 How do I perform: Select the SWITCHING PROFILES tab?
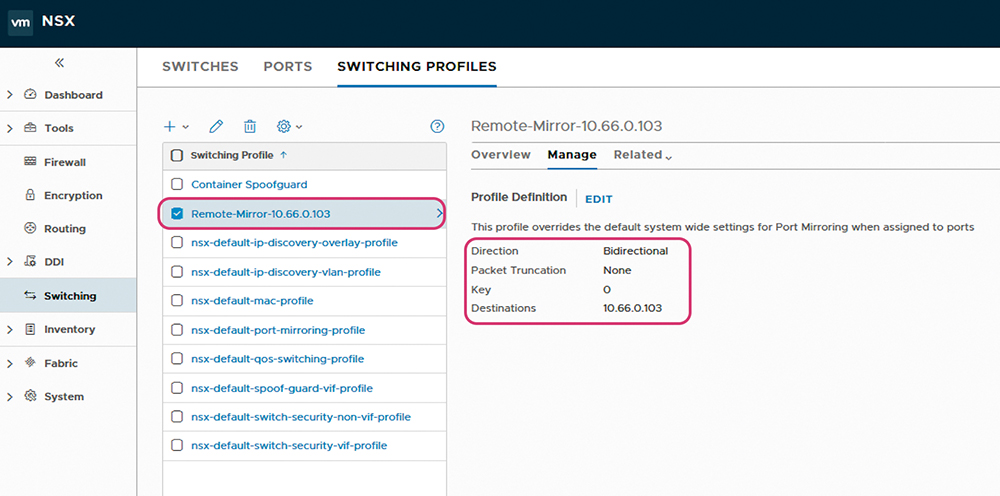417,66
